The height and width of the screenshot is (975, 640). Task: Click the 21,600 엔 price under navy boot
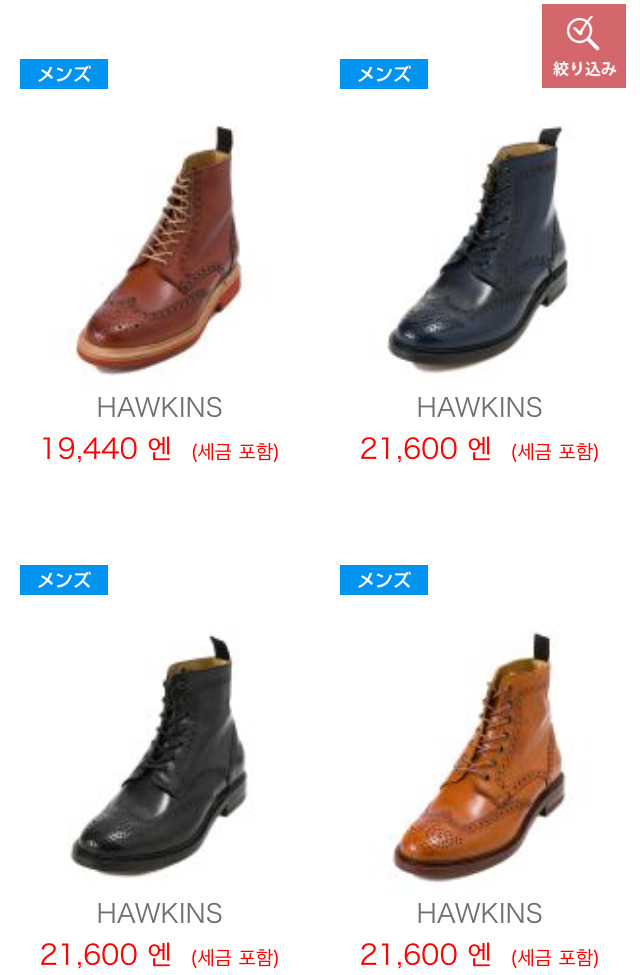(425, 449)
